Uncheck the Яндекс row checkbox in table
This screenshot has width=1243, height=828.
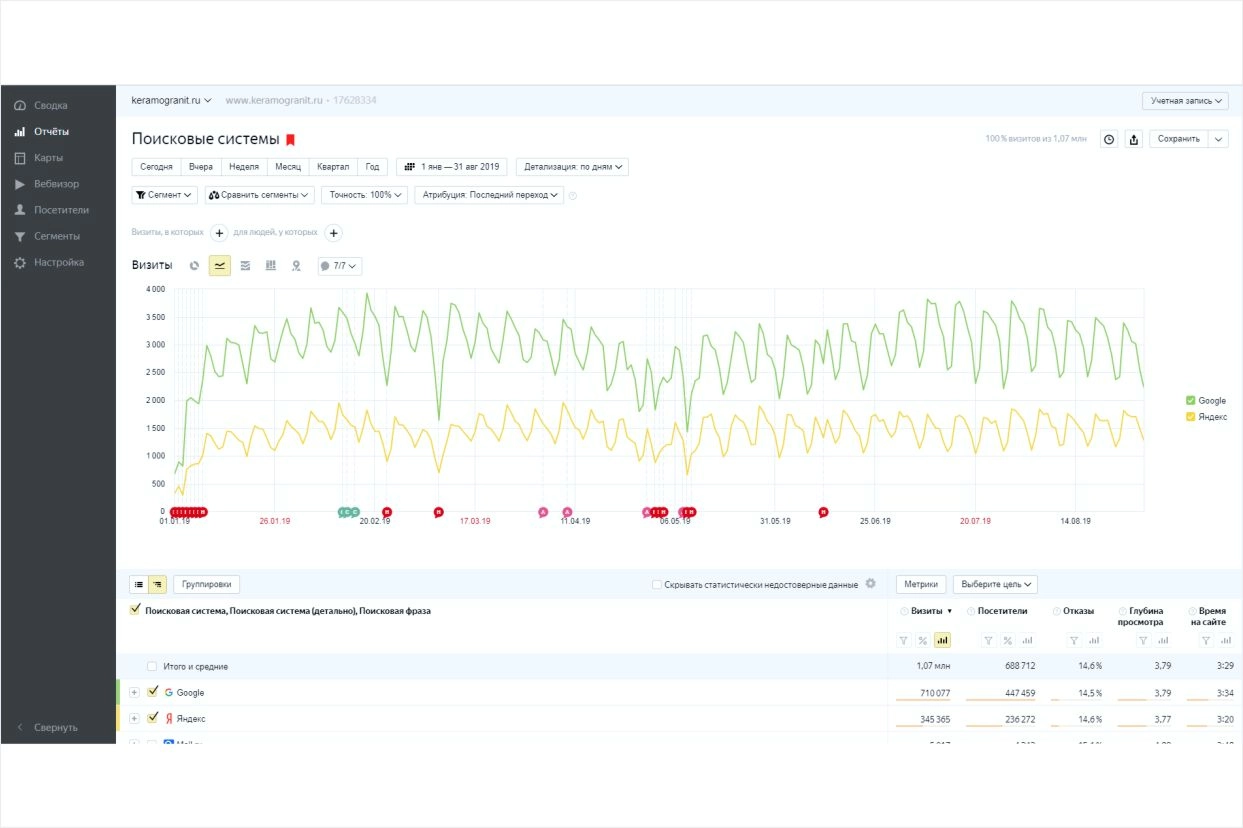click(152, 718)
